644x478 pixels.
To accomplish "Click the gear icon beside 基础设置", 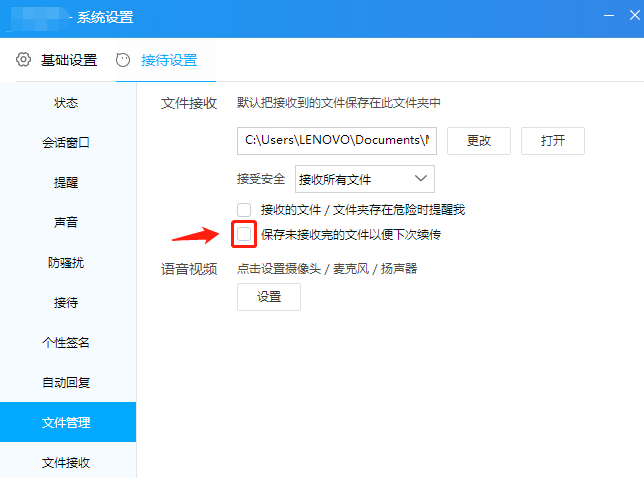I will pos(23,60).
